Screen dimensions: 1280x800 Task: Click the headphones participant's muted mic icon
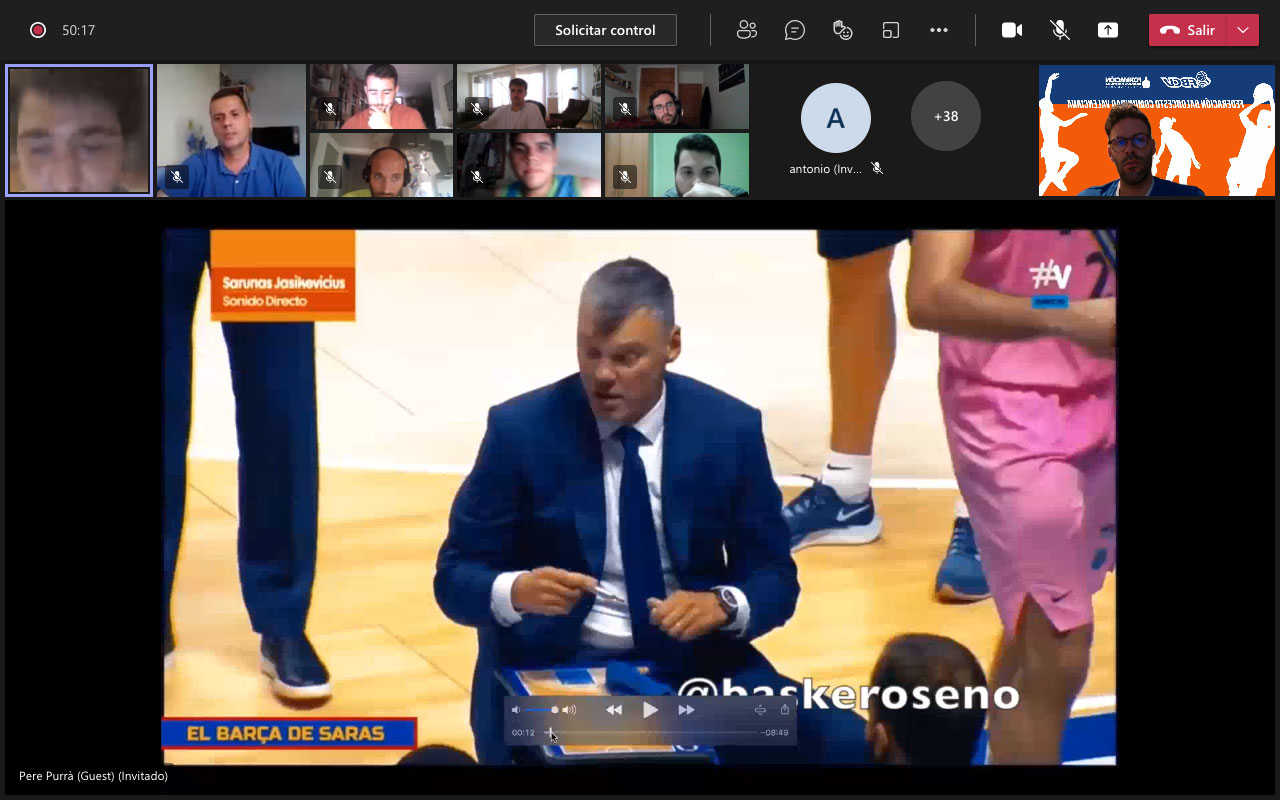coord(330,177)
